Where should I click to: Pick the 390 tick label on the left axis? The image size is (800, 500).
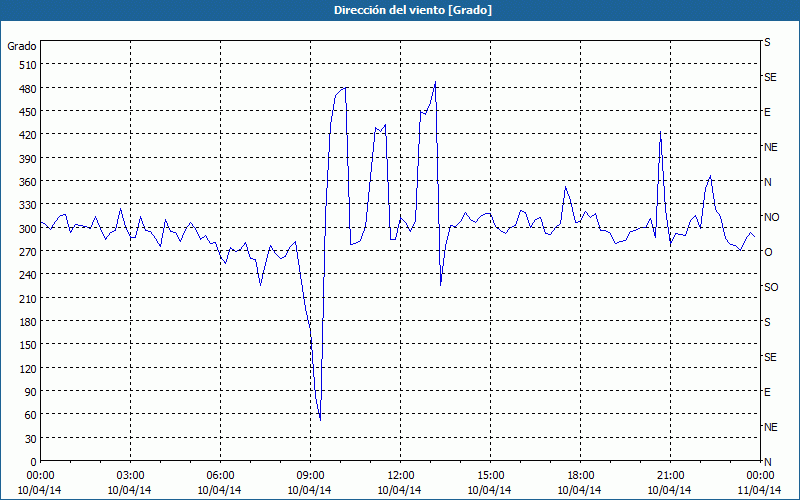click(x=28, y=159)
